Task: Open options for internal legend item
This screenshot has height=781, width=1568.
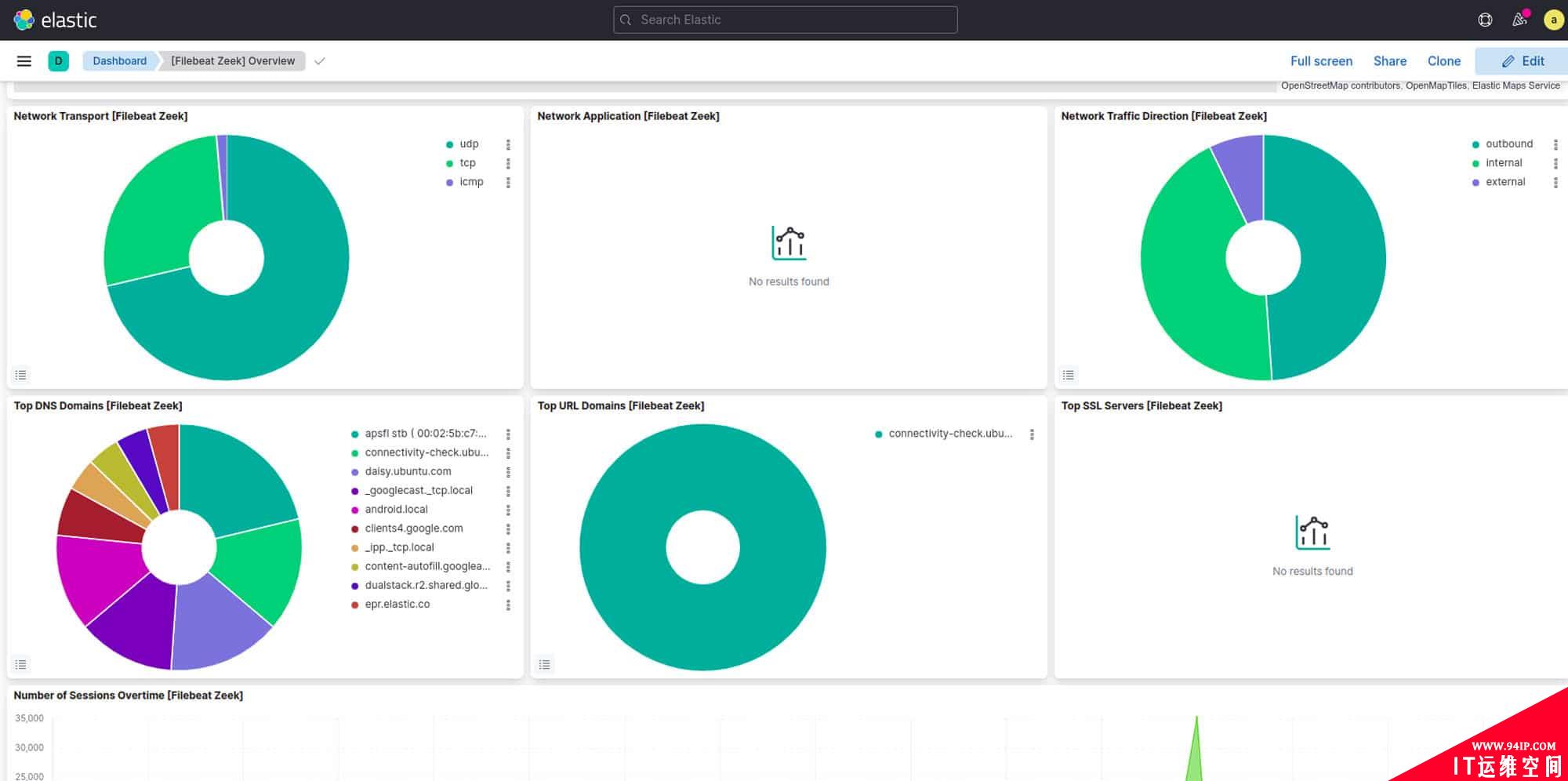Action: click(1555, 163)
